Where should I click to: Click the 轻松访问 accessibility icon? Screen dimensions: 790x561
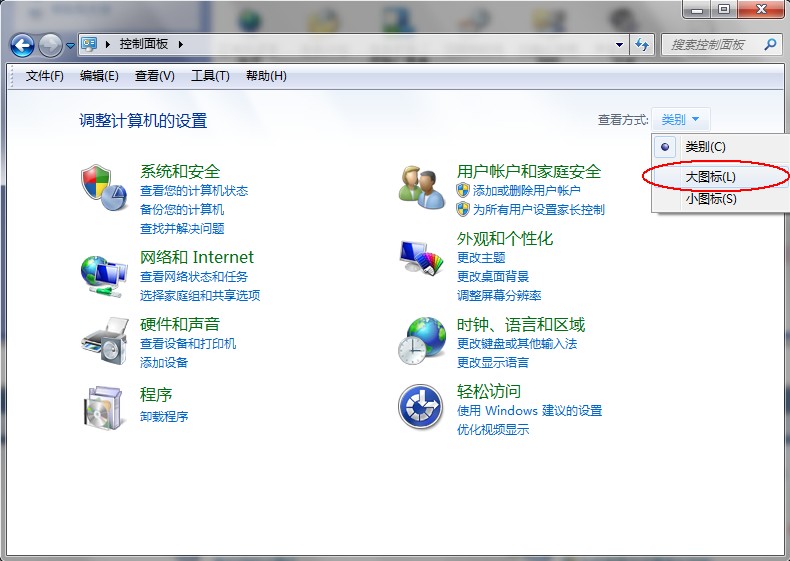click(421, 406)
